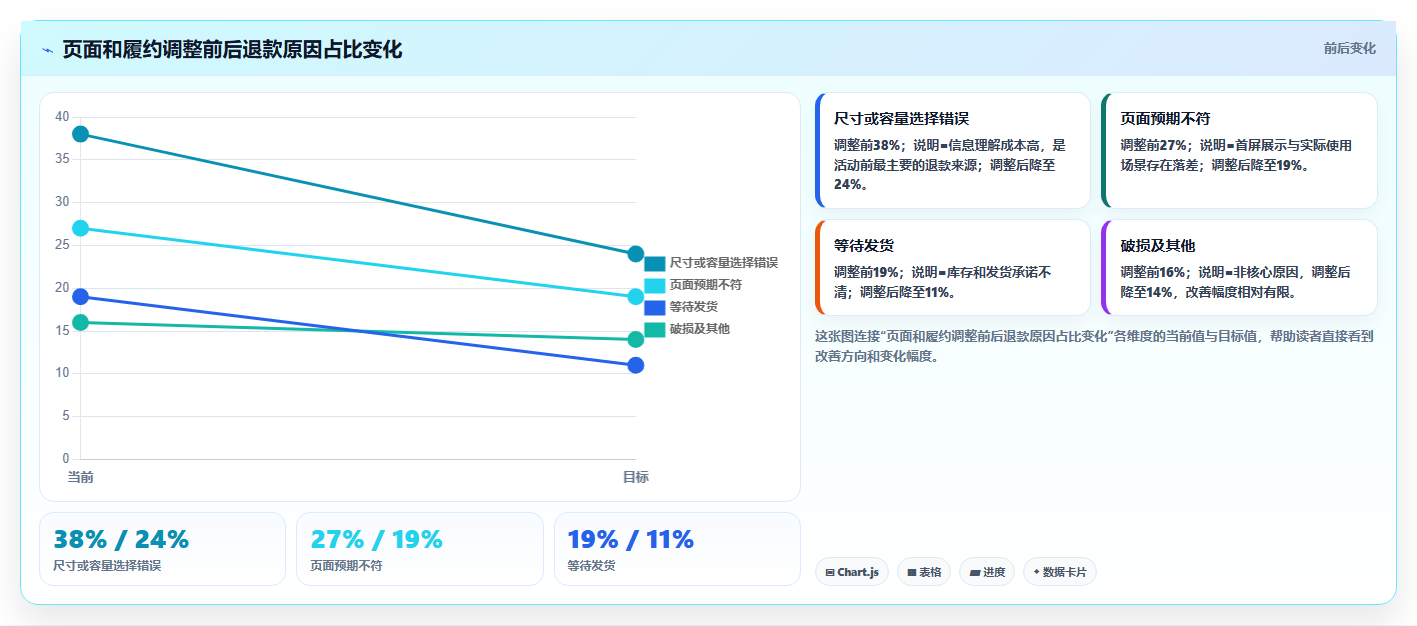Image resolution: width=1417 pixels, height=626 pixels.
Task: Click the 页面和履约调整前后退款原因占比变化 heading
Action: [232, 49]
